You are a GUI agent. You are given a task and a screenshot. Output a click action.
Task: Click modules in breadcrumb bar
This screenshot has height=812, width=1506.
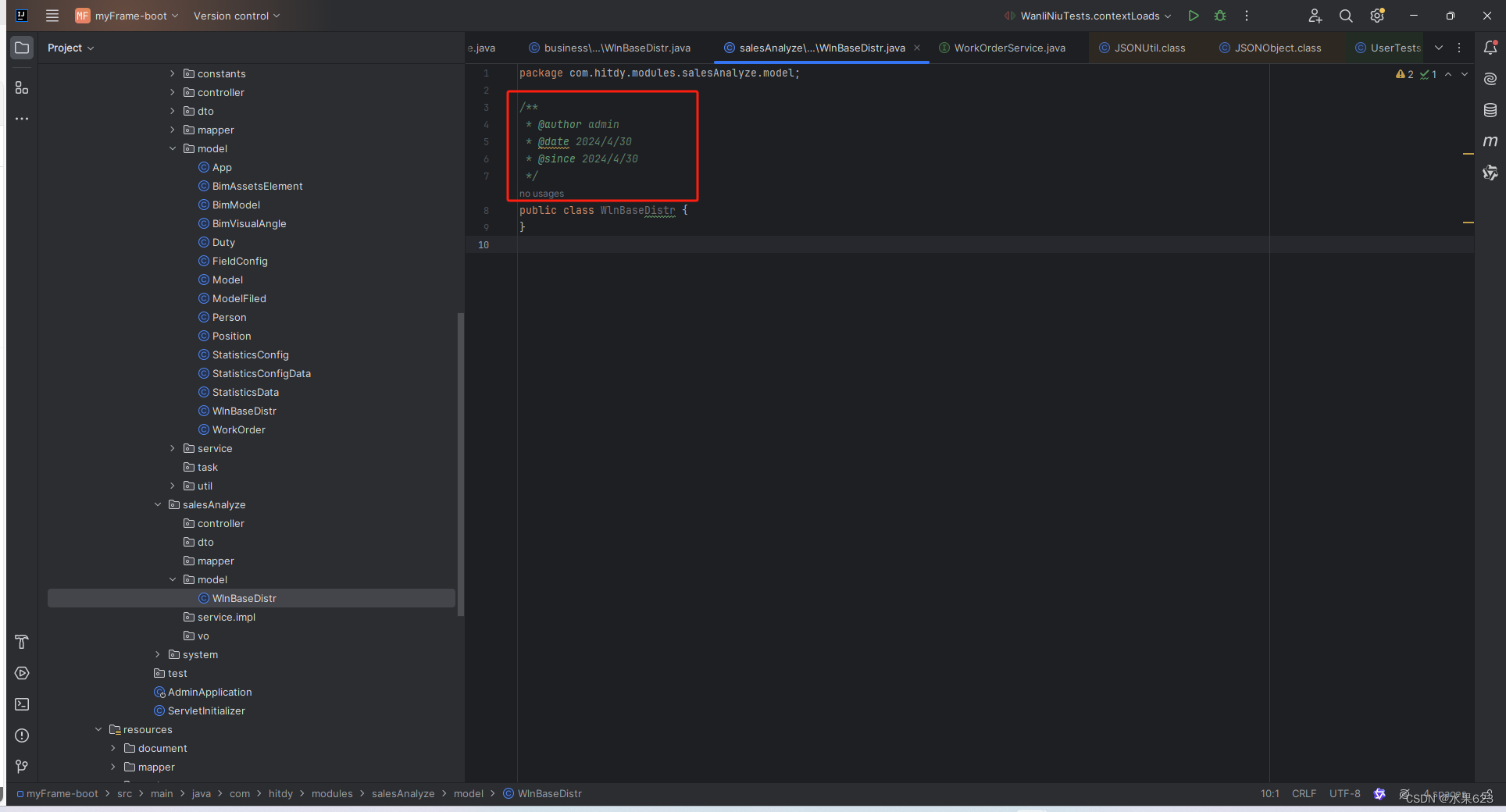coord(332,793)
